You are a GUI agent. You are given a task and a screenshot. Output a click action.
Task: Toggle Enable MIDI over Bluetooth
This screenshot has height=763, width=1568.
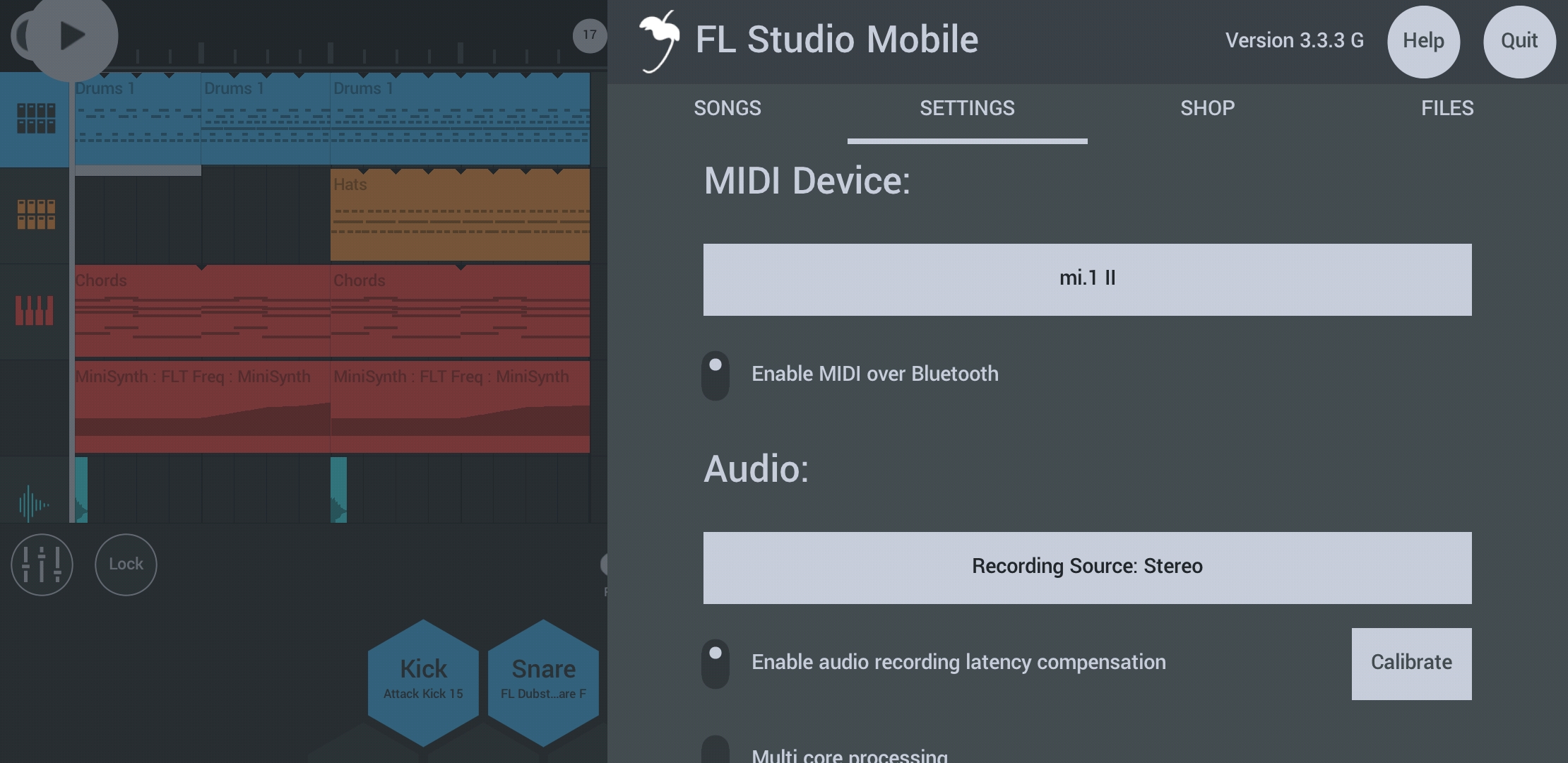(715, 375)
